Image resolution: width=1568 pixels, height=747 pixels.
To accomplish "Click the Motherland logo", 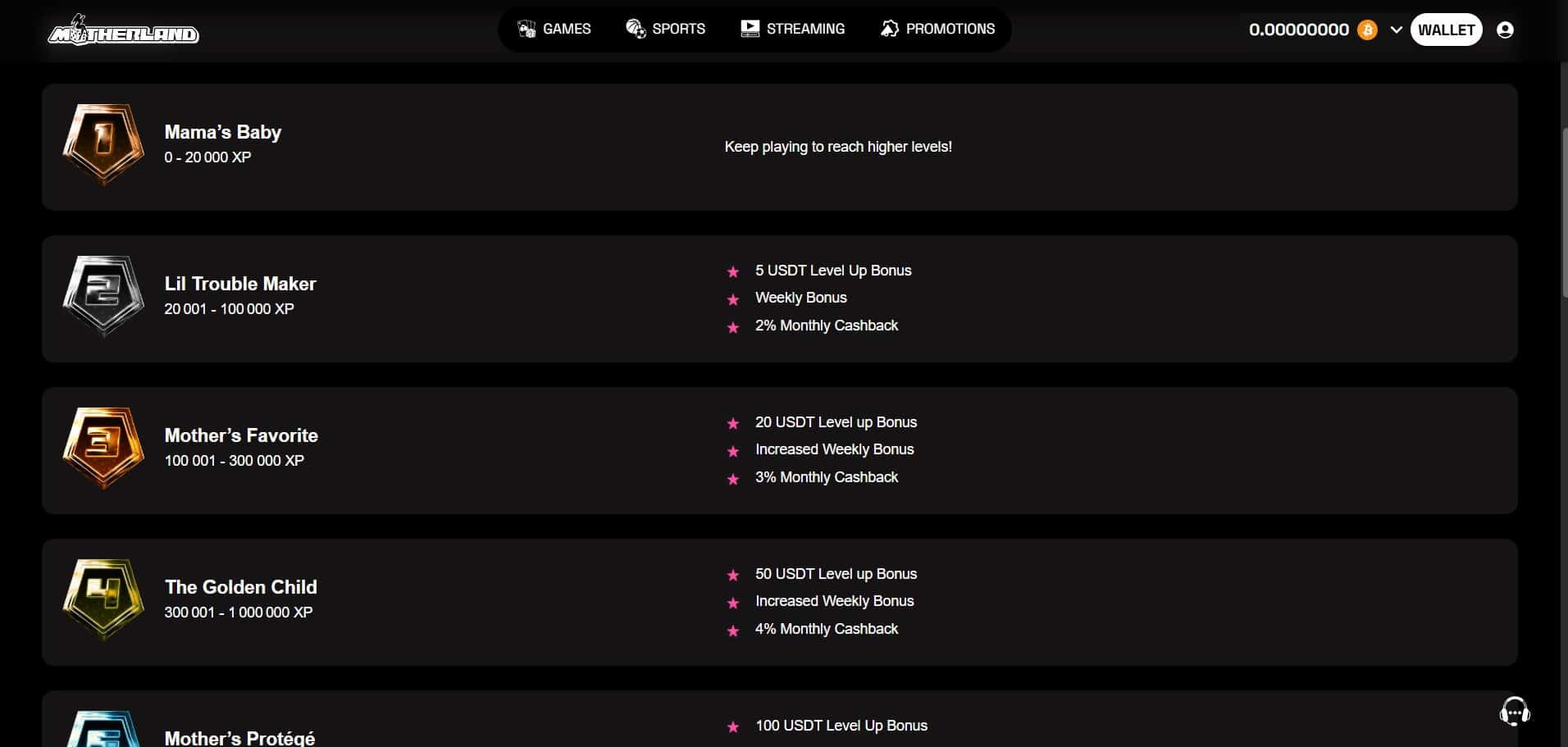I will click(x=123, y=31).
